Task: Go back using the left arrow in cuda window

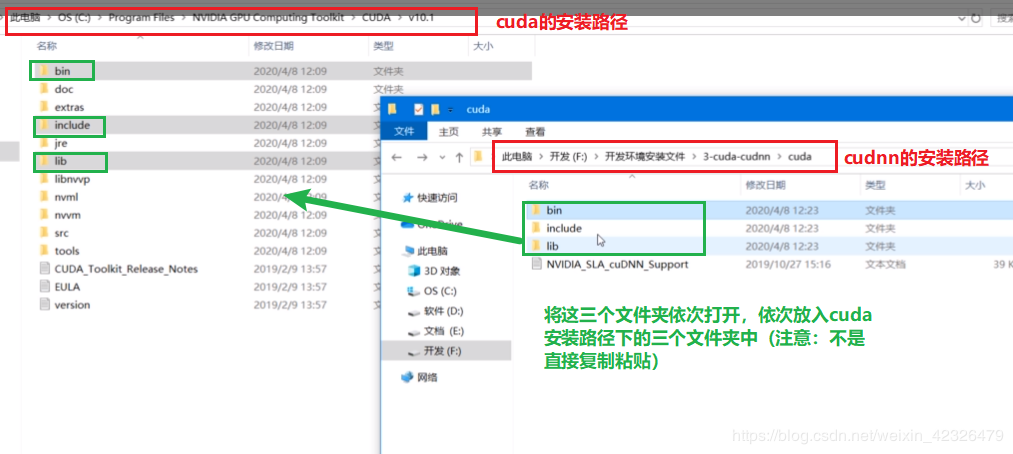Action: (397, 157)
